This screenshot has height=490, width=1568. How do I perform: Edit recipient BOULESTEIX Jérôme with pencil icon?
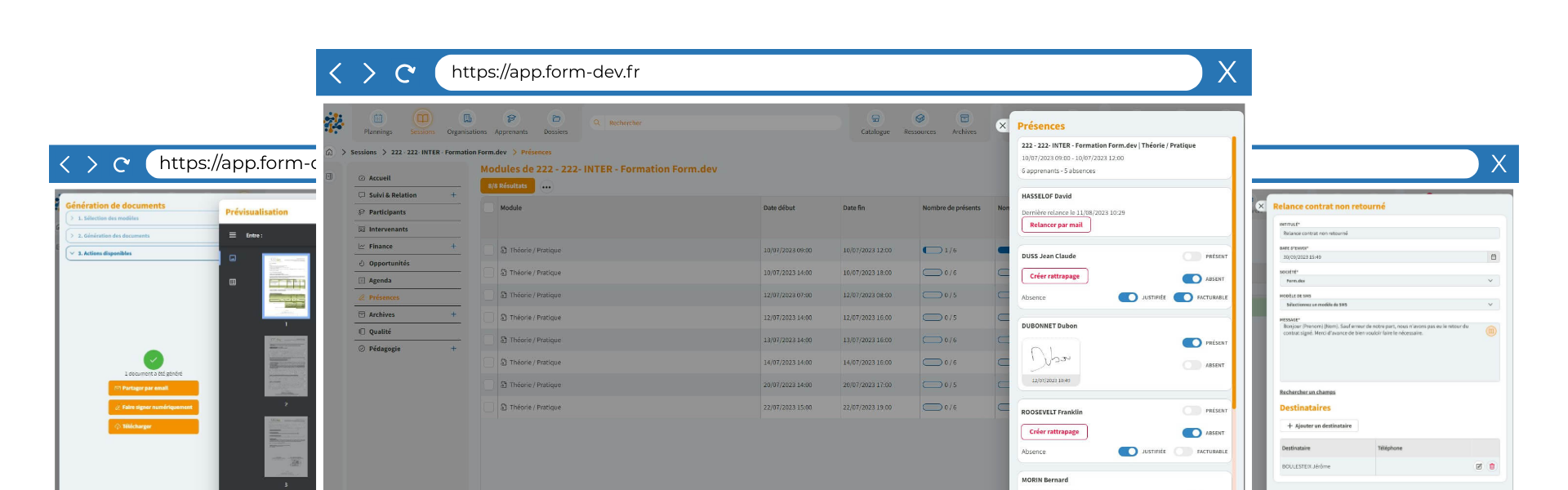(1478, 466)
